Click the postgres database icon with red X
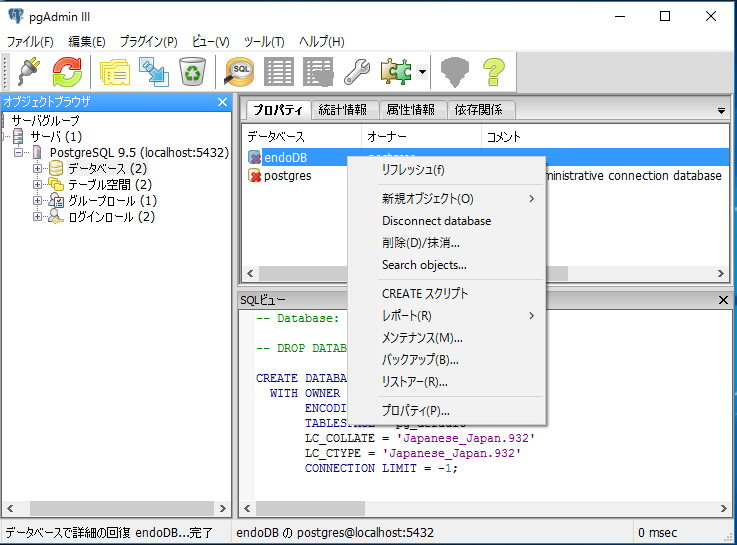Screen dimensions: 737x545 click(254, 176)
